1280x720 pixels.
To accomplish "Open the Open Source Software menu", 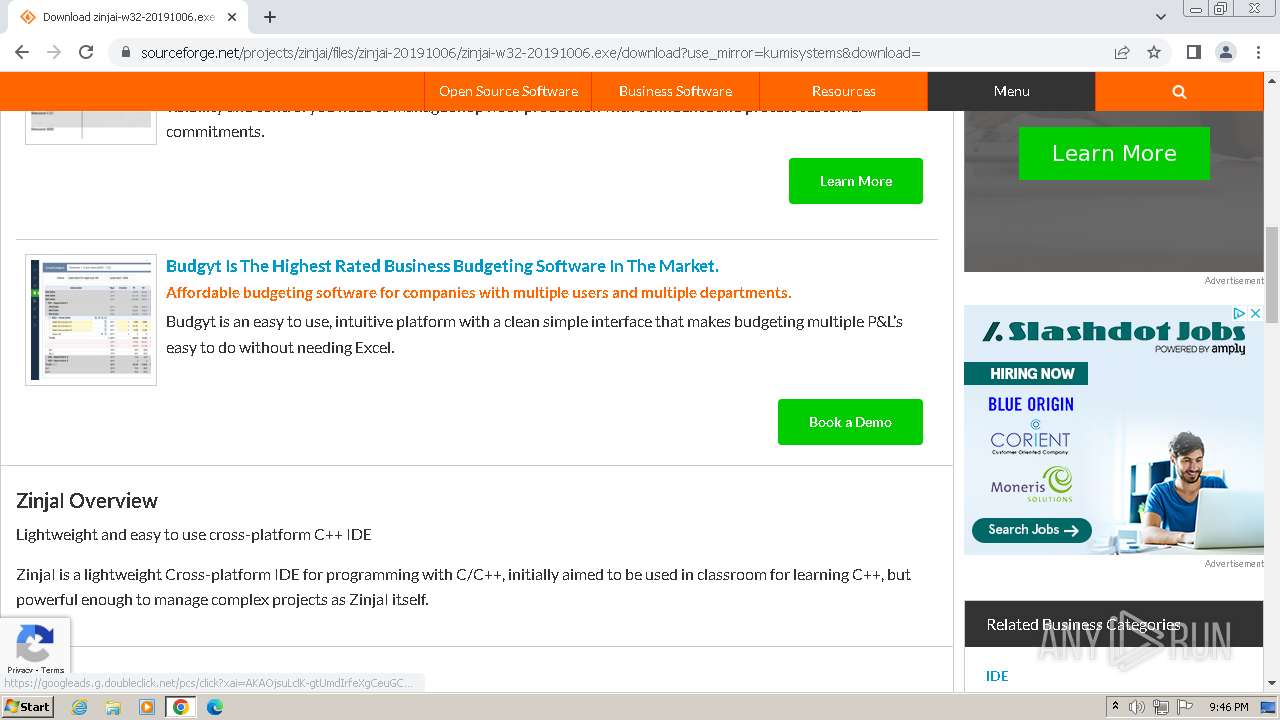I will tap(508, 91).
